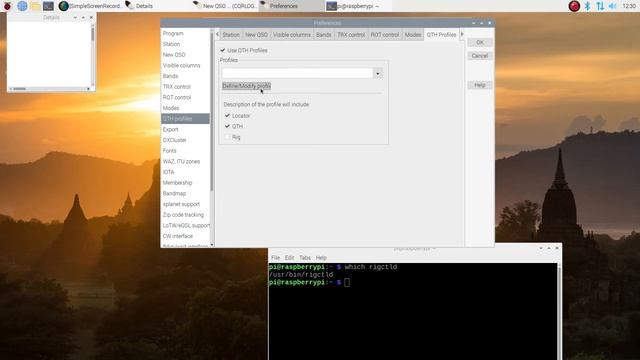
Task: Select Membership in the preferences list
Action: 186,182
